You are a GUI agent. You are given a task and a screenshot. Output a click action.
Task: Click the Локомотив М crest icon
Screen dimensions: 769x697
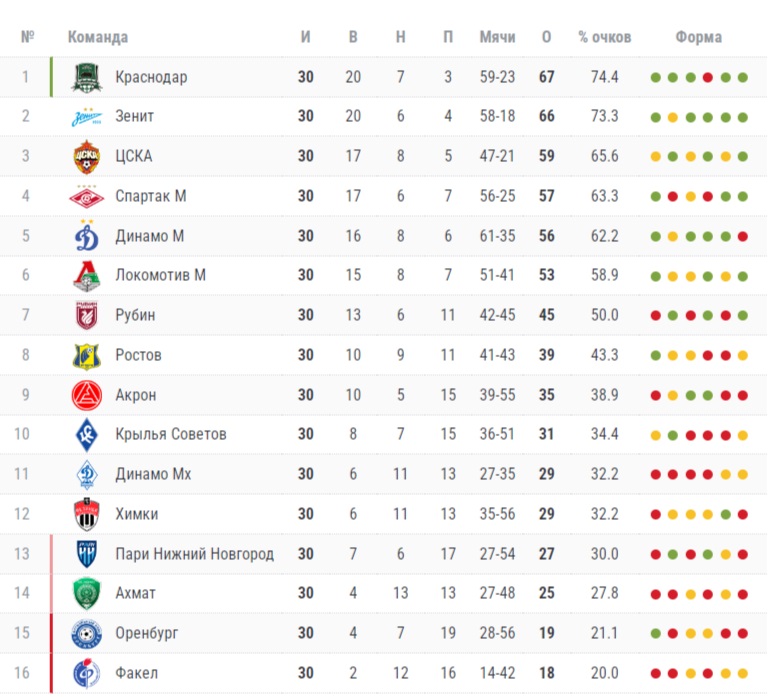87,275
